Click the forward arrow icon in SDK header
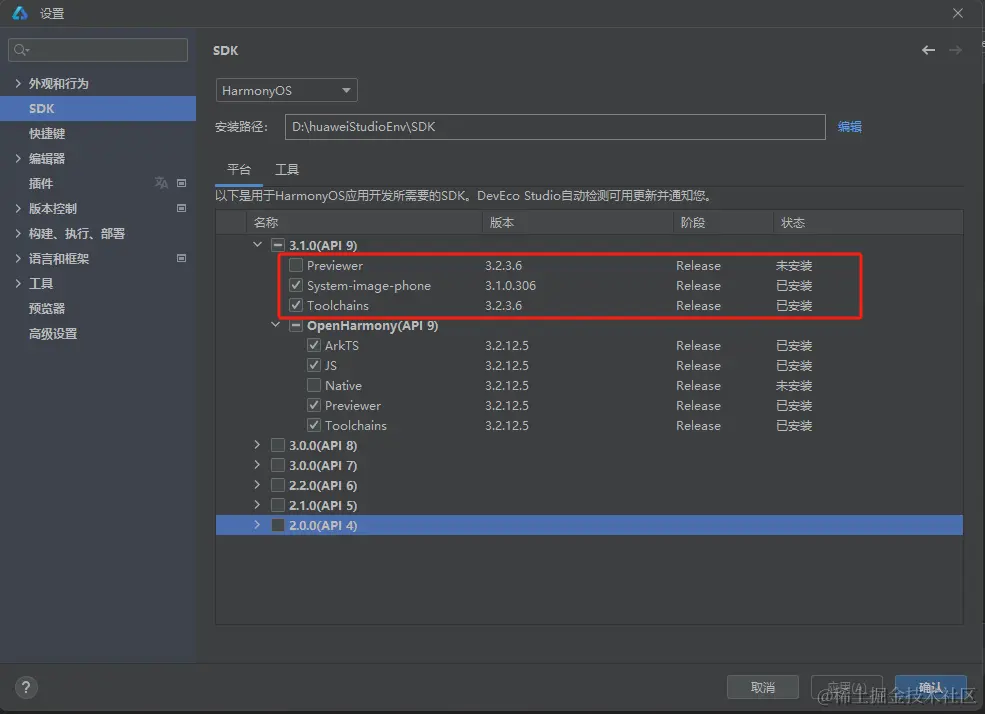The height and width of the screenshot is (714, 985). pos(955,50)
